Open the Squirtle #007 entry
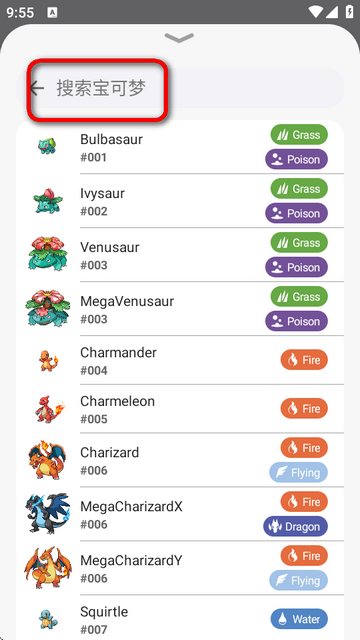Screen dimensions: 360x640 click(x=180, y=618)
